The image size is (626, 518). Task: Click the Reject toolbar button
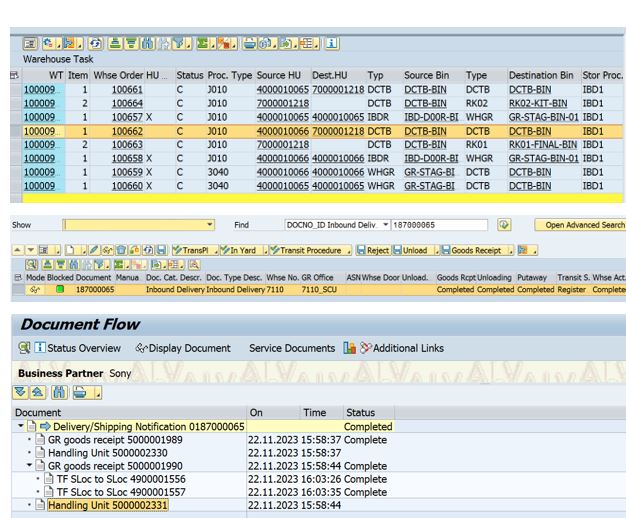pos(376,250)
